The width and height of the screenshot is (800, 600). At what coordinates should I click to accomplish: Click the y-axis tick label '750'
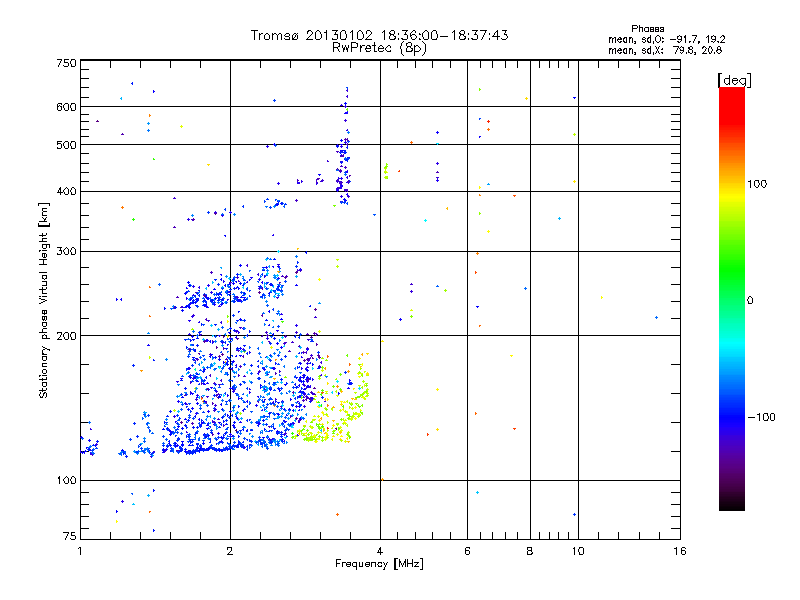(66, 63)
